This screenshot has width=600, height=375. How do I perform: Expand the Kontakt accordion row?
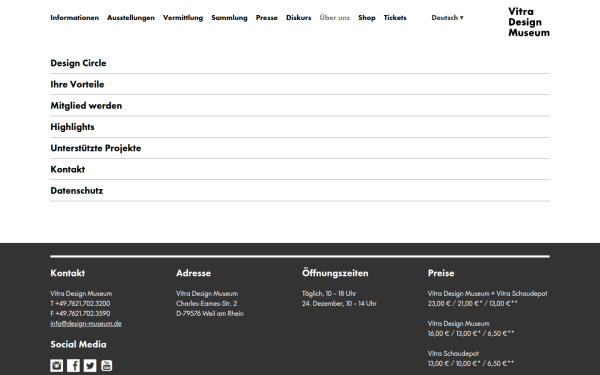point(300,169)
